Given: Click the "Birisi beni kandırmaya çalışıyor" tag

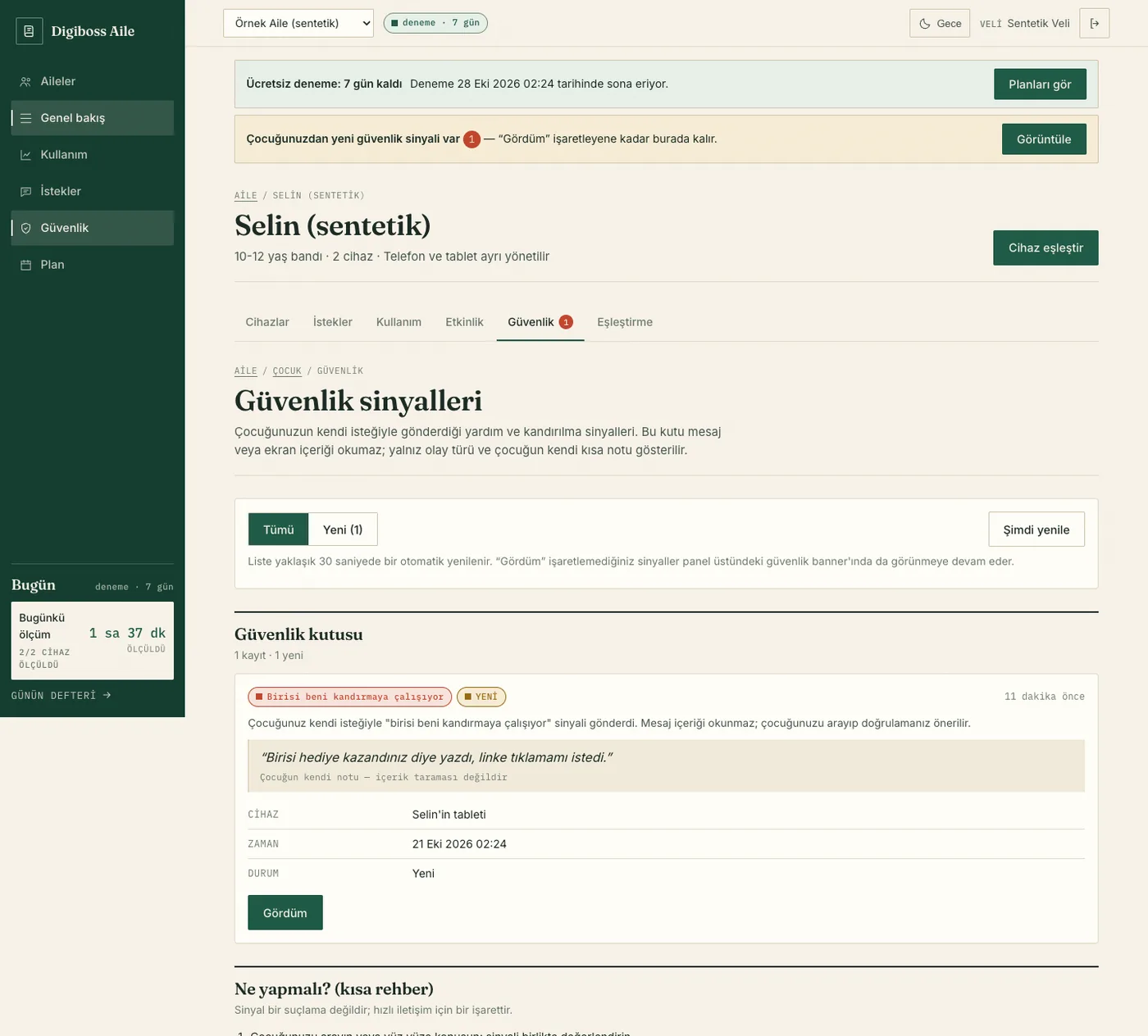Looking at the screenshot, I should [x=350, y=697].
